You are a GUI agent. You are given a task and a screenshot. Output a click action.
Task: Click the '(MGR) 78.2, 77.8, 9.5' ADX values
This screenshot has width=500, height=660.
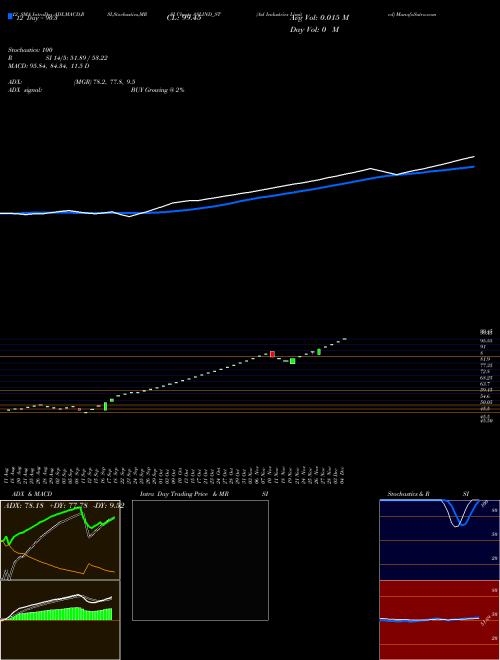point(104,82)
